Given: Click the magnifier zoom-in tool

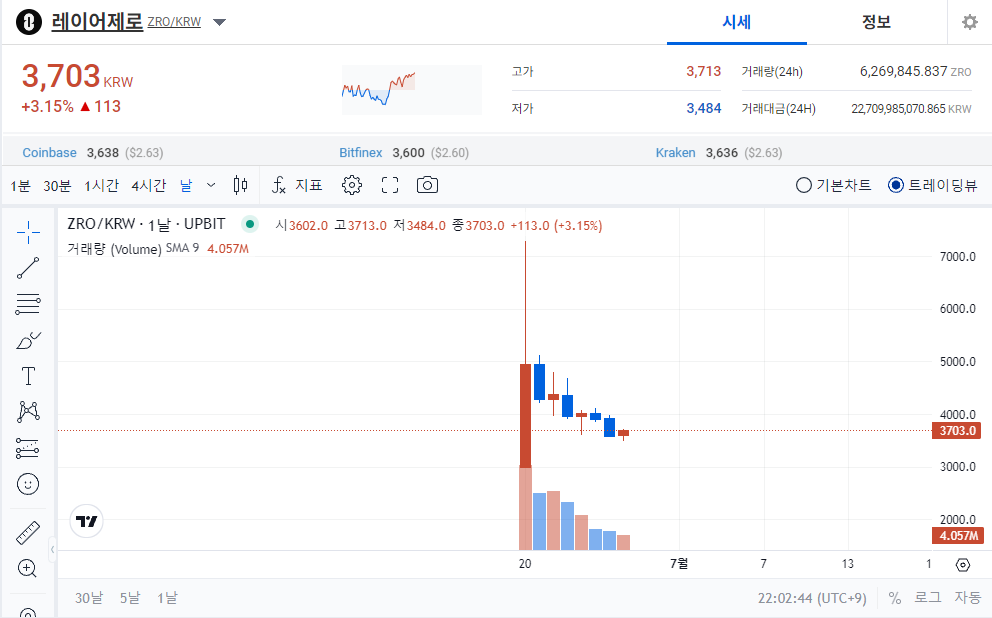Looking at the screenshot, I should coord(27,568).
